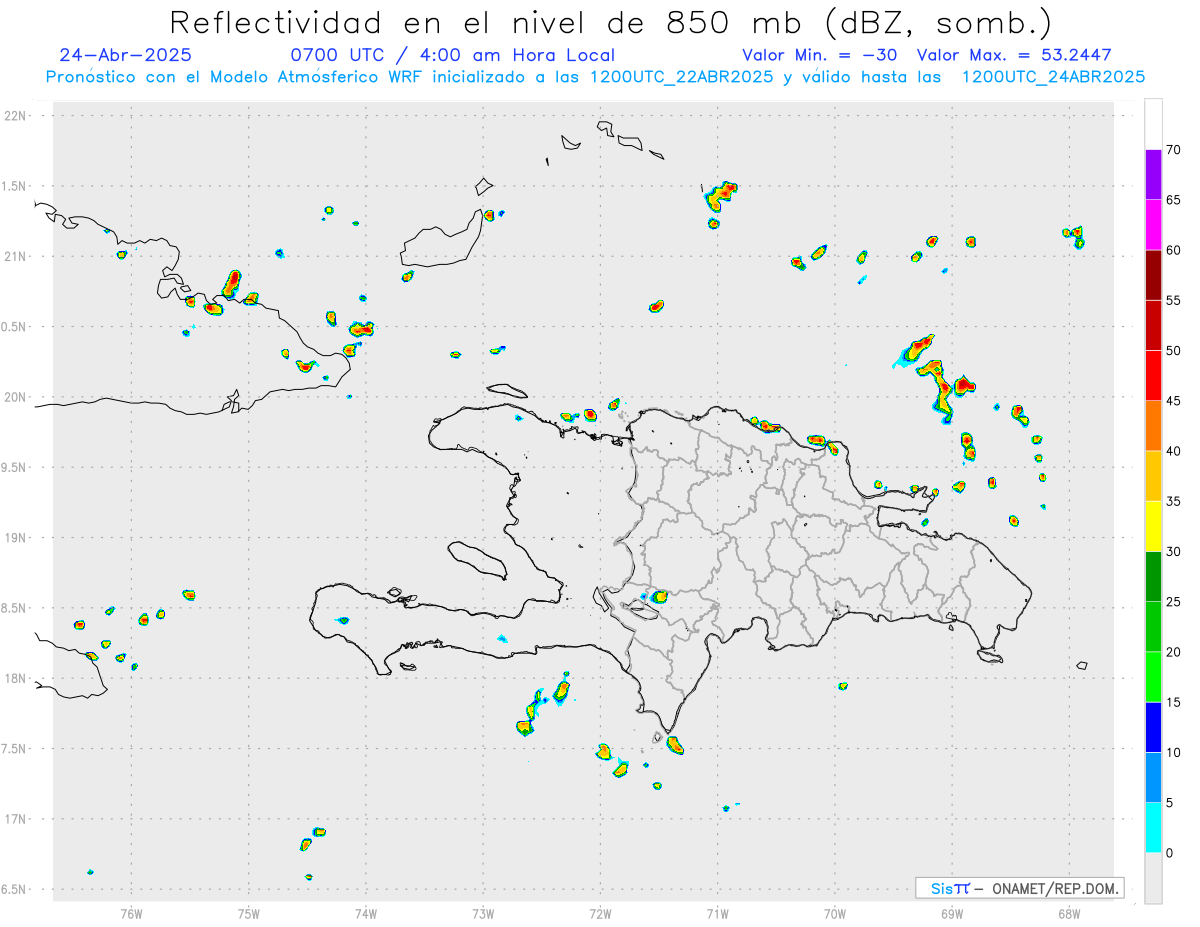Select the red 50–55 dBZ colorbar segment

pos(1153,325)
